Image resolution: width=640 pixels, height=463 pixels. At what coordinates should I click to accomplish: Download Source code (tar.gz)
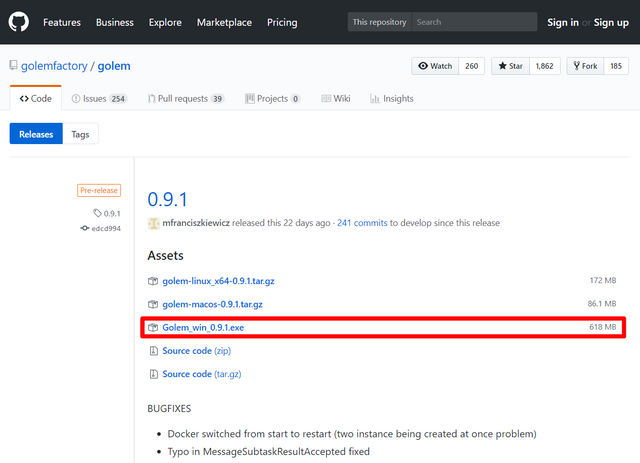coord(202,374)
